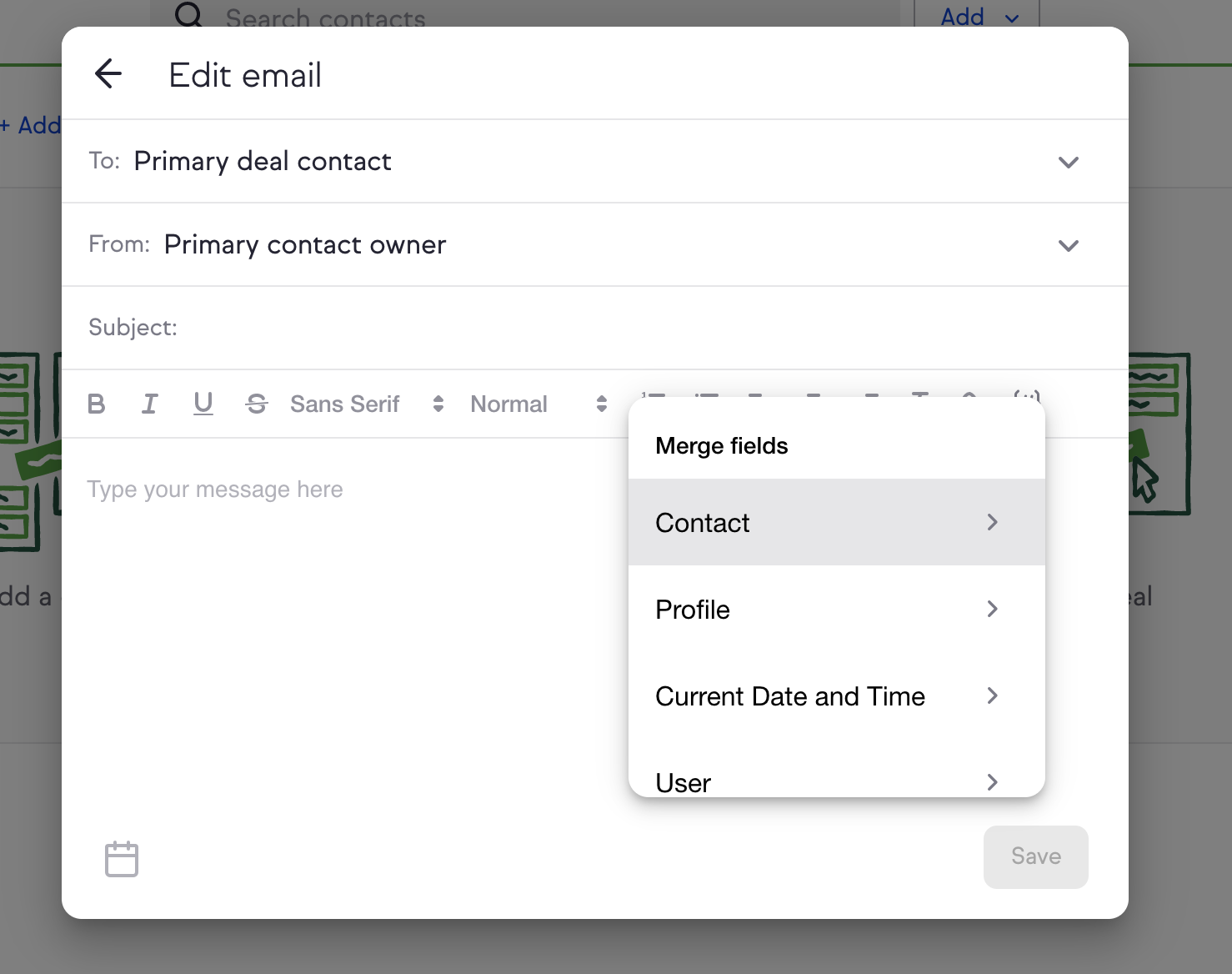Toggle strikethrough text formatting
The image size is (1232, 974).
click(x=257, y=404)
